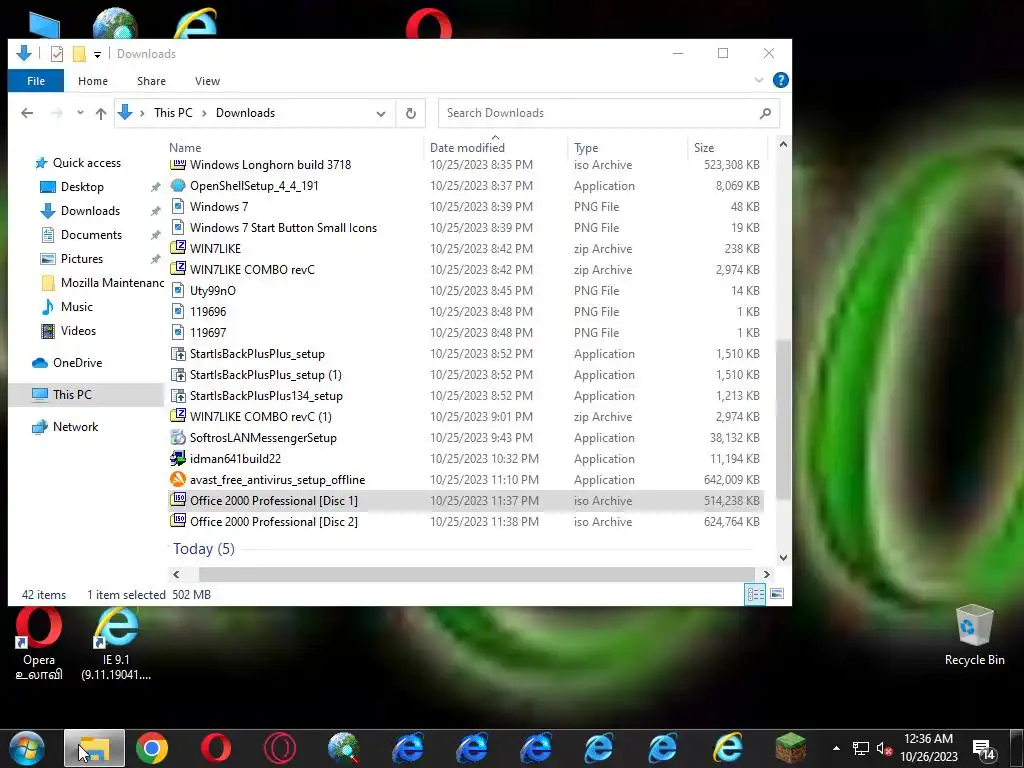This screenshot has width=1024, height=768.
Task: Show hidden system tray icons
Action: pos(836,748)
